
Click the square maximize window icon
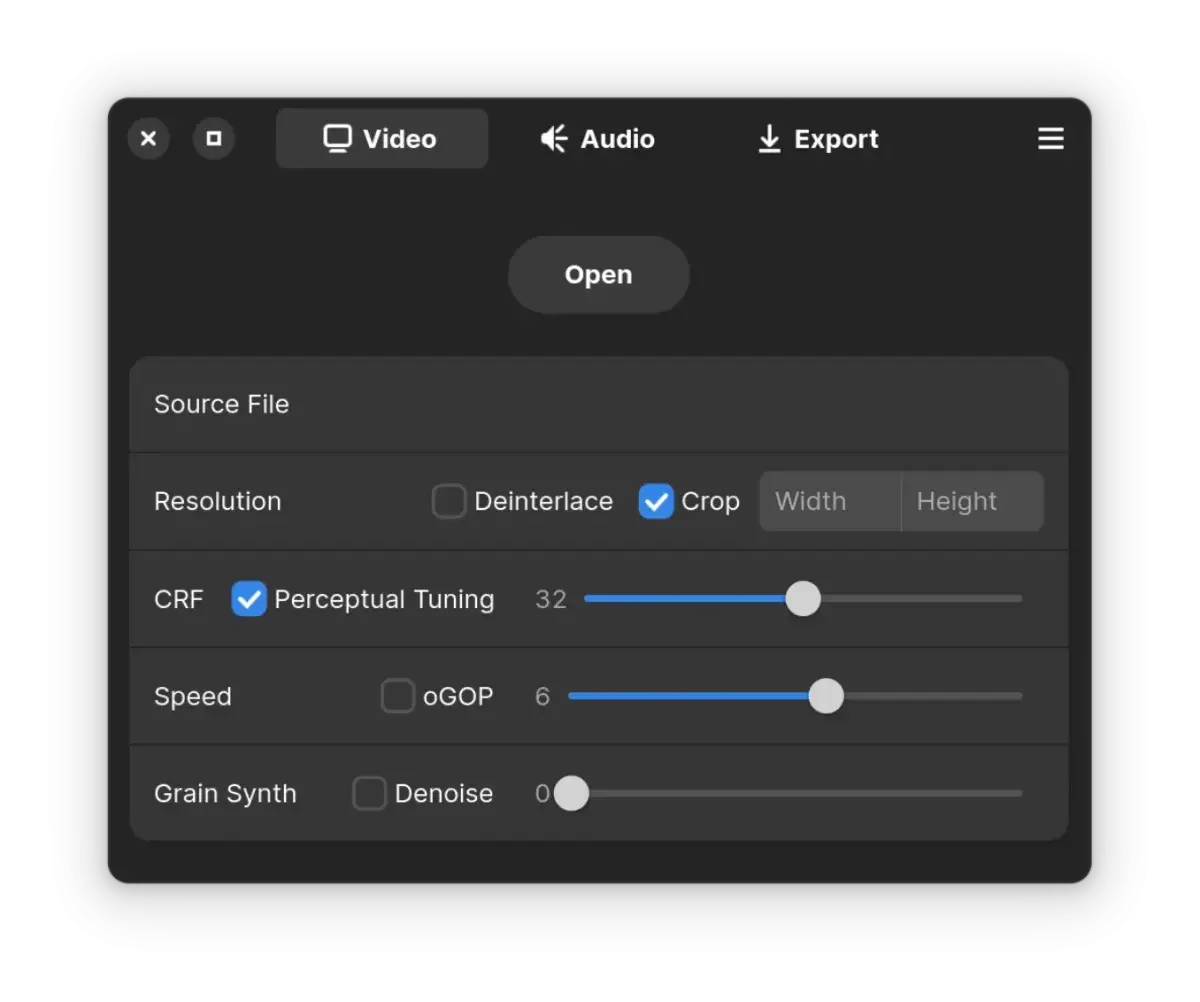tap(214, 139)
